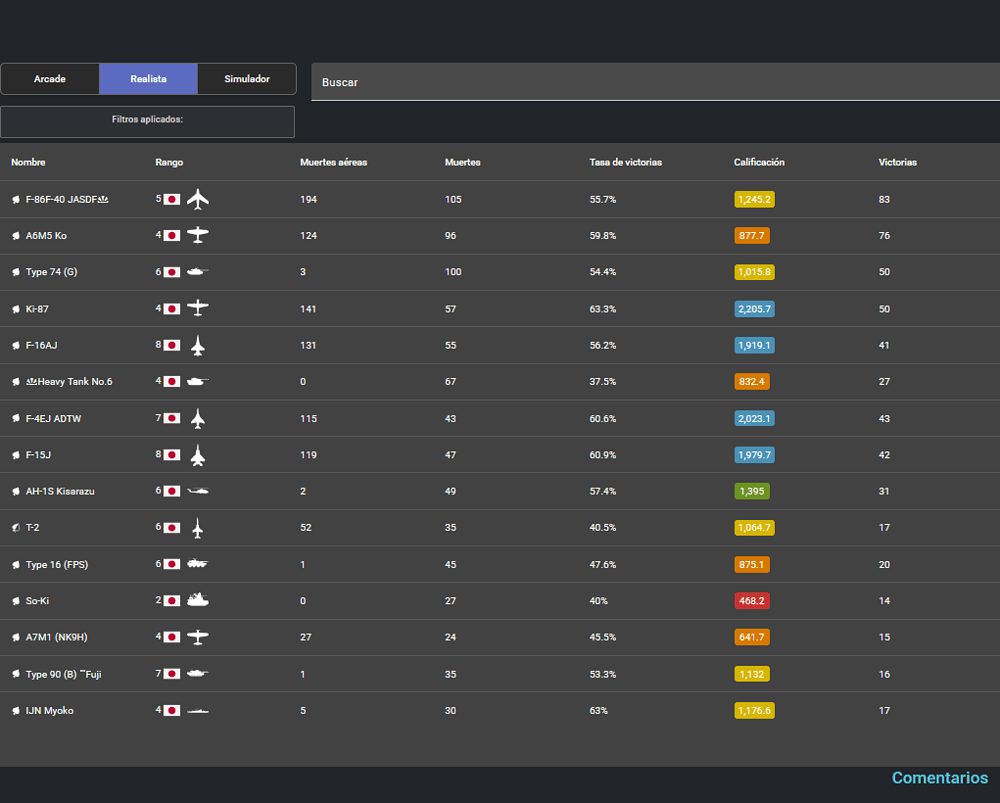Click the Buscar search field
Viewport: 1000px width, 803px height.
point(655,82)
